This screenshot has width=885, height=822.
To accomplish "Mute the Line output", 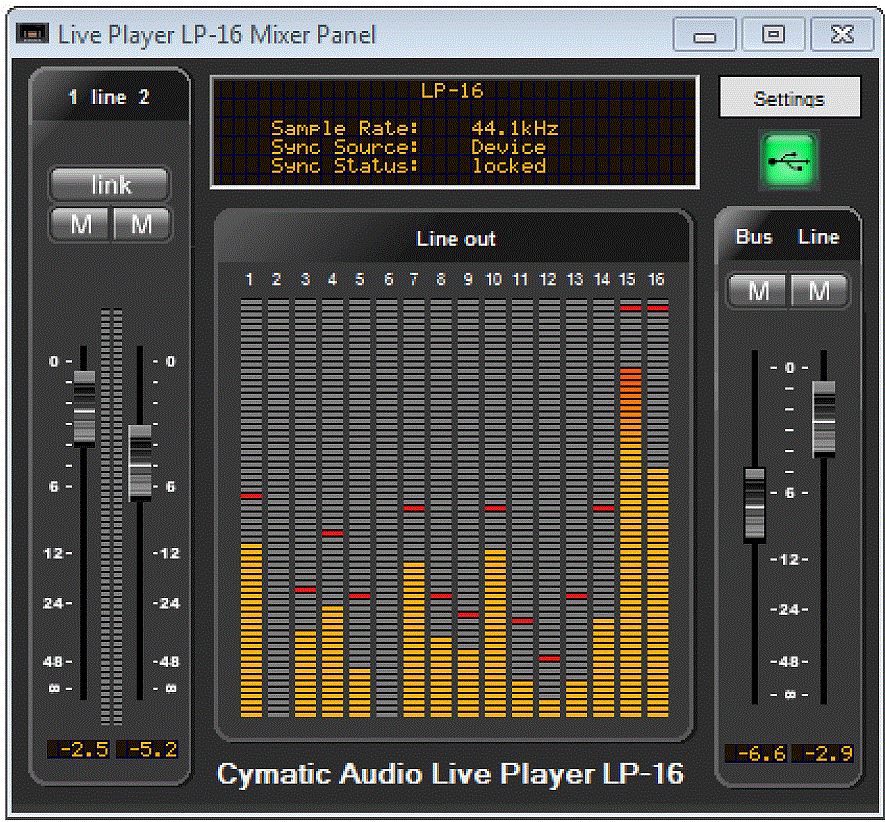I will point(818,290).
